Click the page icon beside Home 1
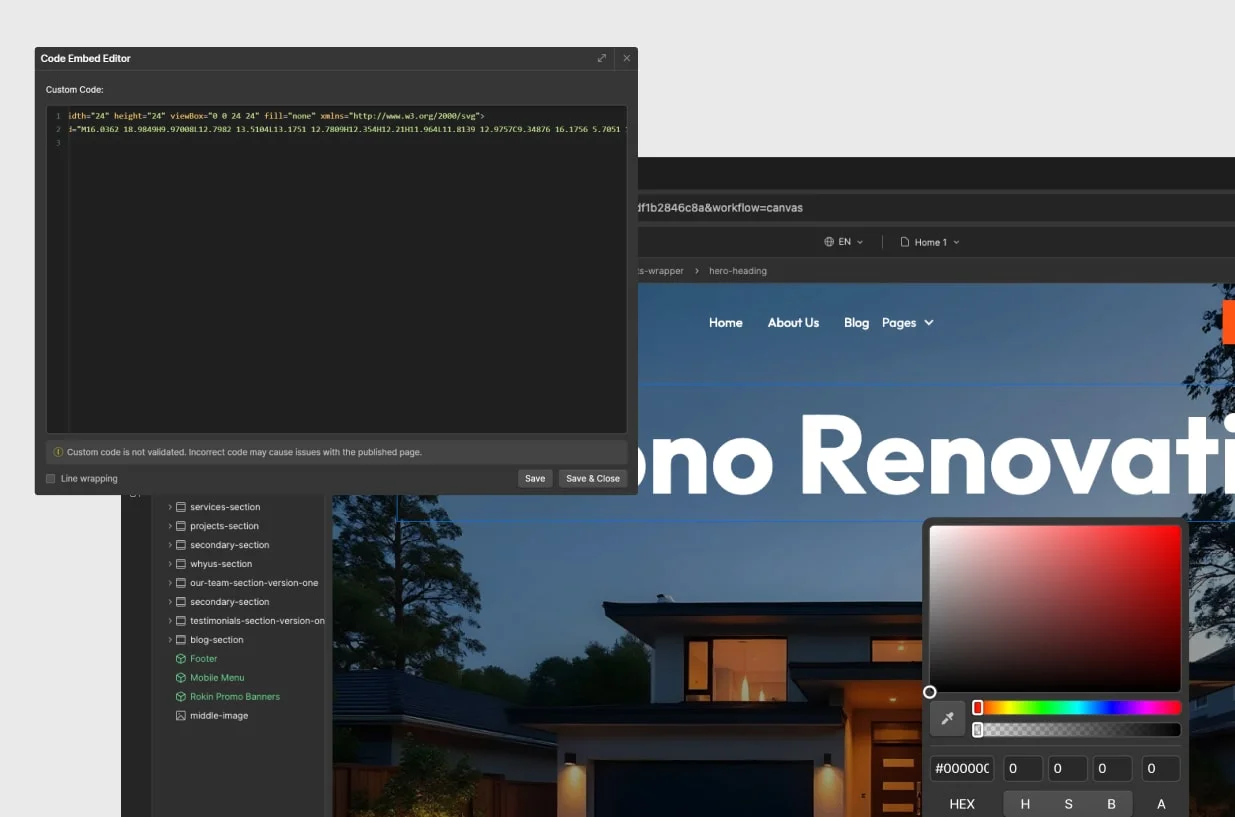Screen dimensions: 1235x817 tap(905, 242)
